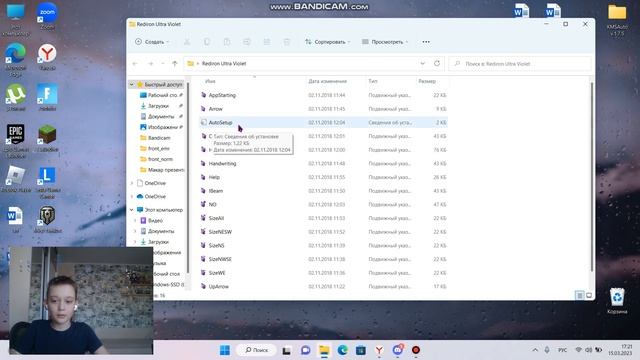Expand the cloud OneDrive tree node
Image resolution: width=640 pixels, height=360 pixels.
point(132,196)
